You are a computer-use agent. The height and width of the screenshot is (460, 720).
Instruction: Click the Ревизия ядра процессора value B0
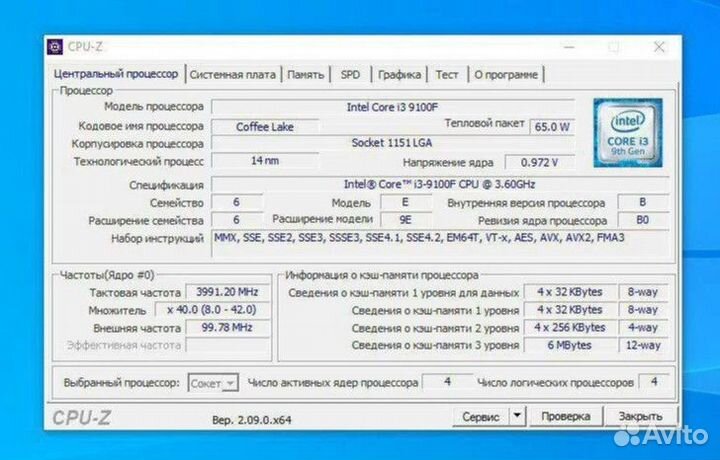[x=642, y=220]
